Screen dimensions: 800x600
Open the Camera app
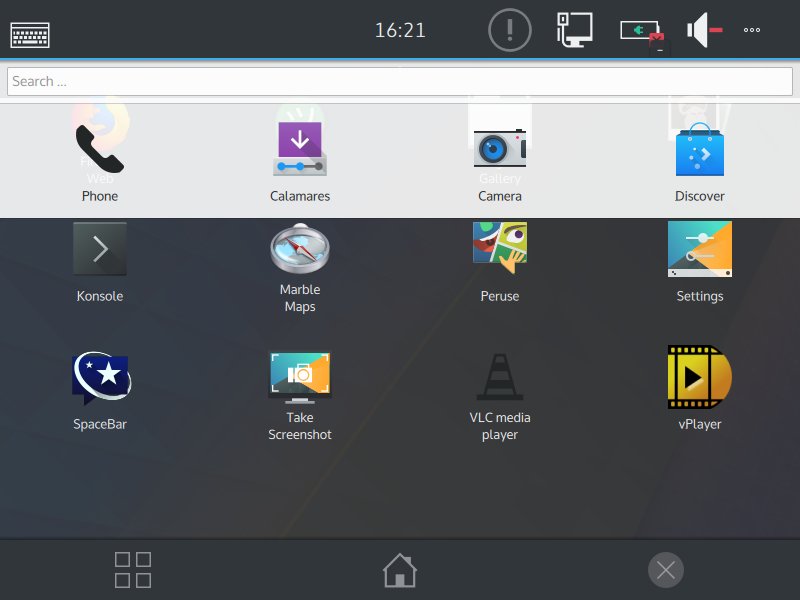point(499,145)
